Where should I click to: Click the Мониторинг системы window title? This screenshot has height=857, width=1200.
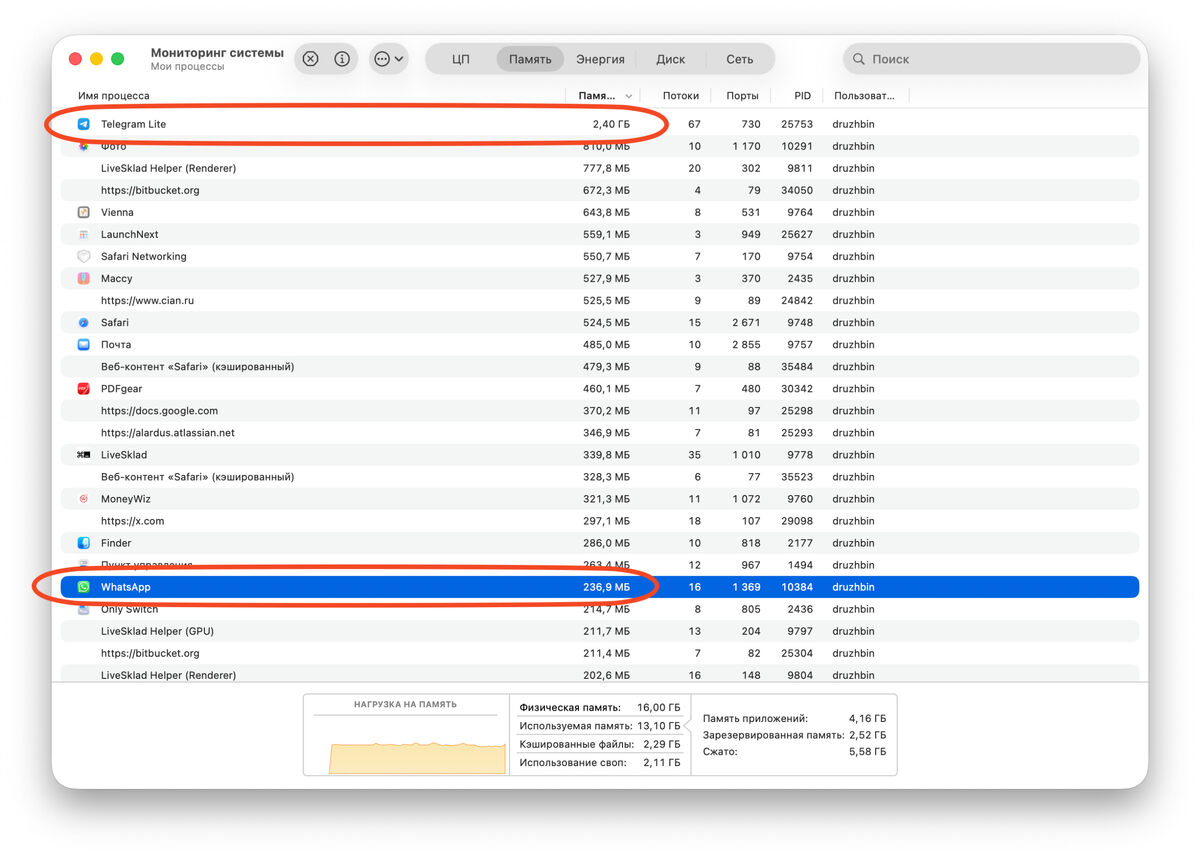[x=217, y=52]
